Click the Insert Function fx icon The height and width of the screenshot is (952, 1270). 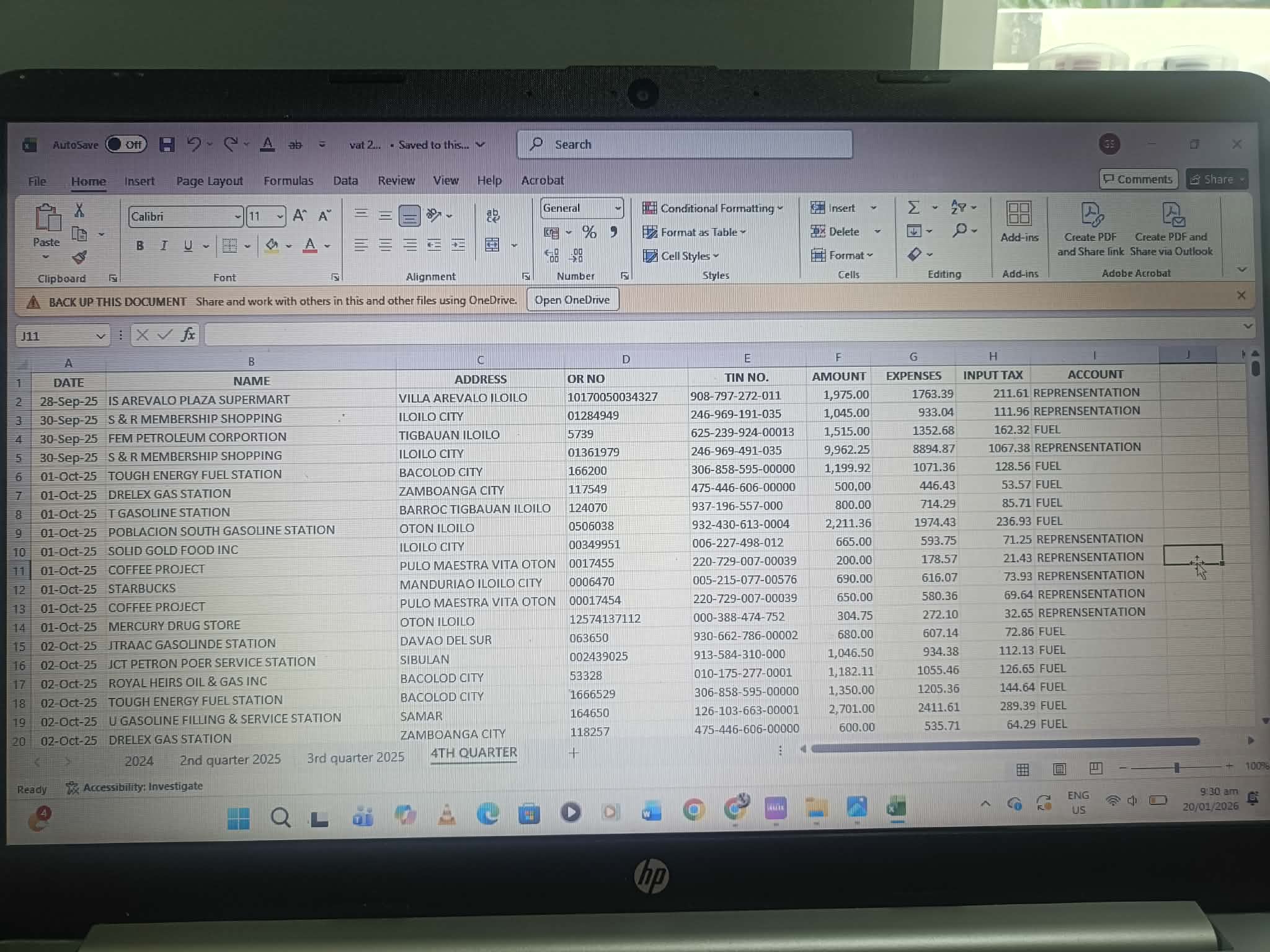pyautogui.click(x=188, y=335)
